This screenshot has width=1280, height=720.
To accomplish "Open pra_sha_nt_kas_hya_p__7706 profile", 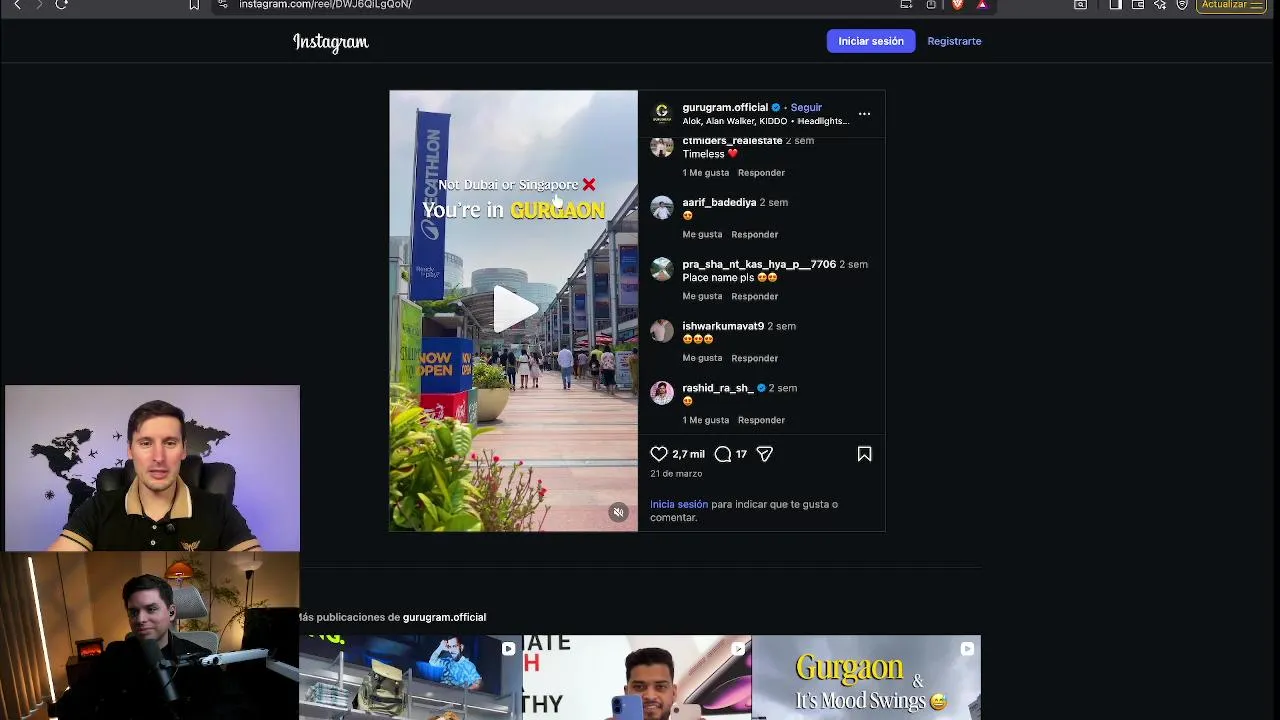I will pyautogui.click(x=759, y=264).
